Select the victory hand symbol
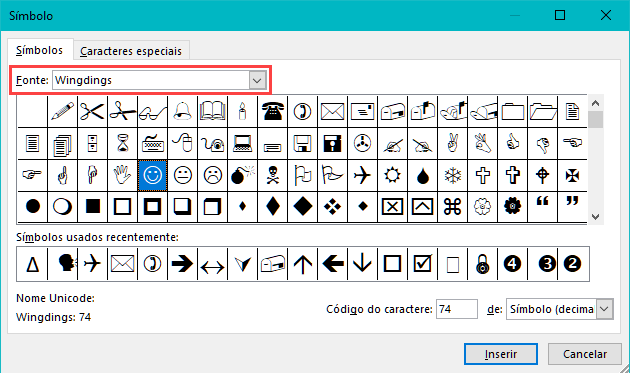Screen dimensions: 630x373 click(x=452, y=143)
